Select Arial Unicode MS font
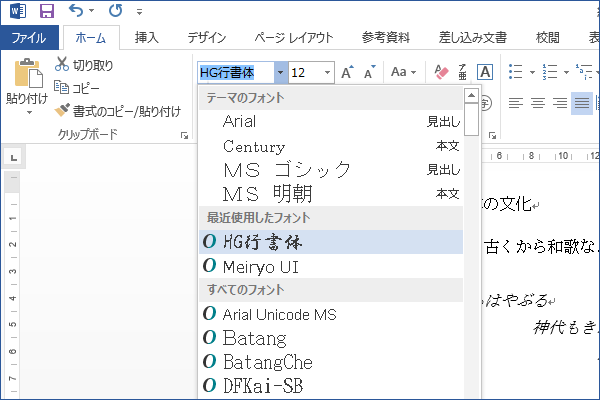Viewport: 600px width, 400px height. point(331,314)
